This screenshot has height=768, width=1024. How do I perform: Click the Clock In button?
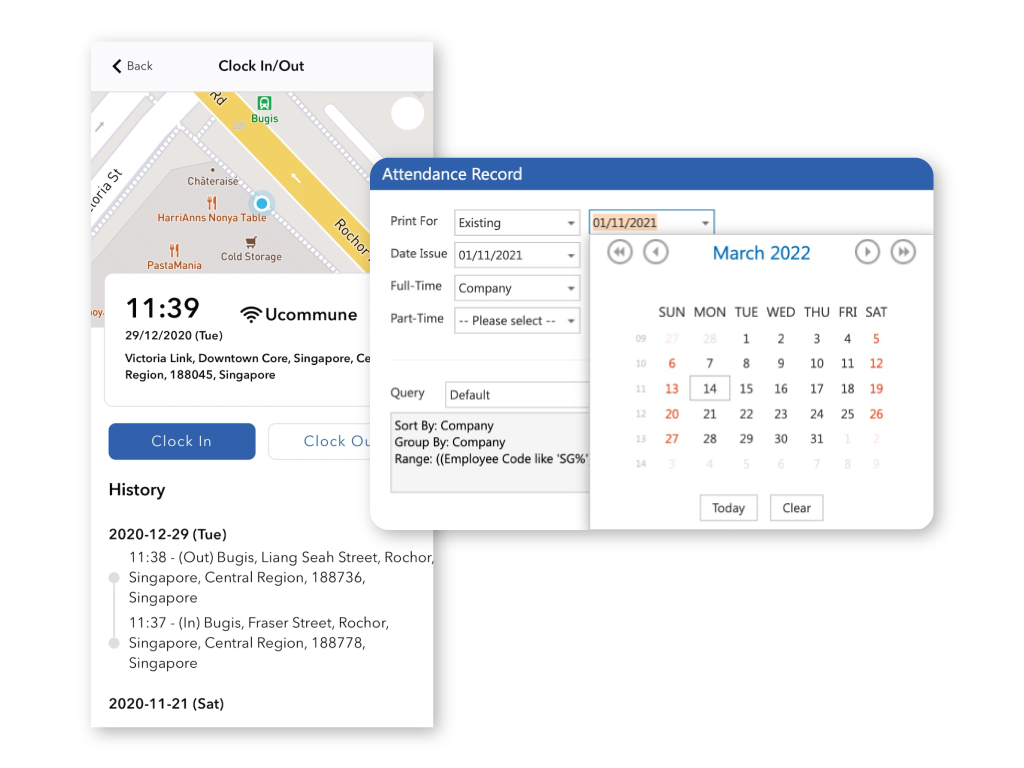[182, 441]
